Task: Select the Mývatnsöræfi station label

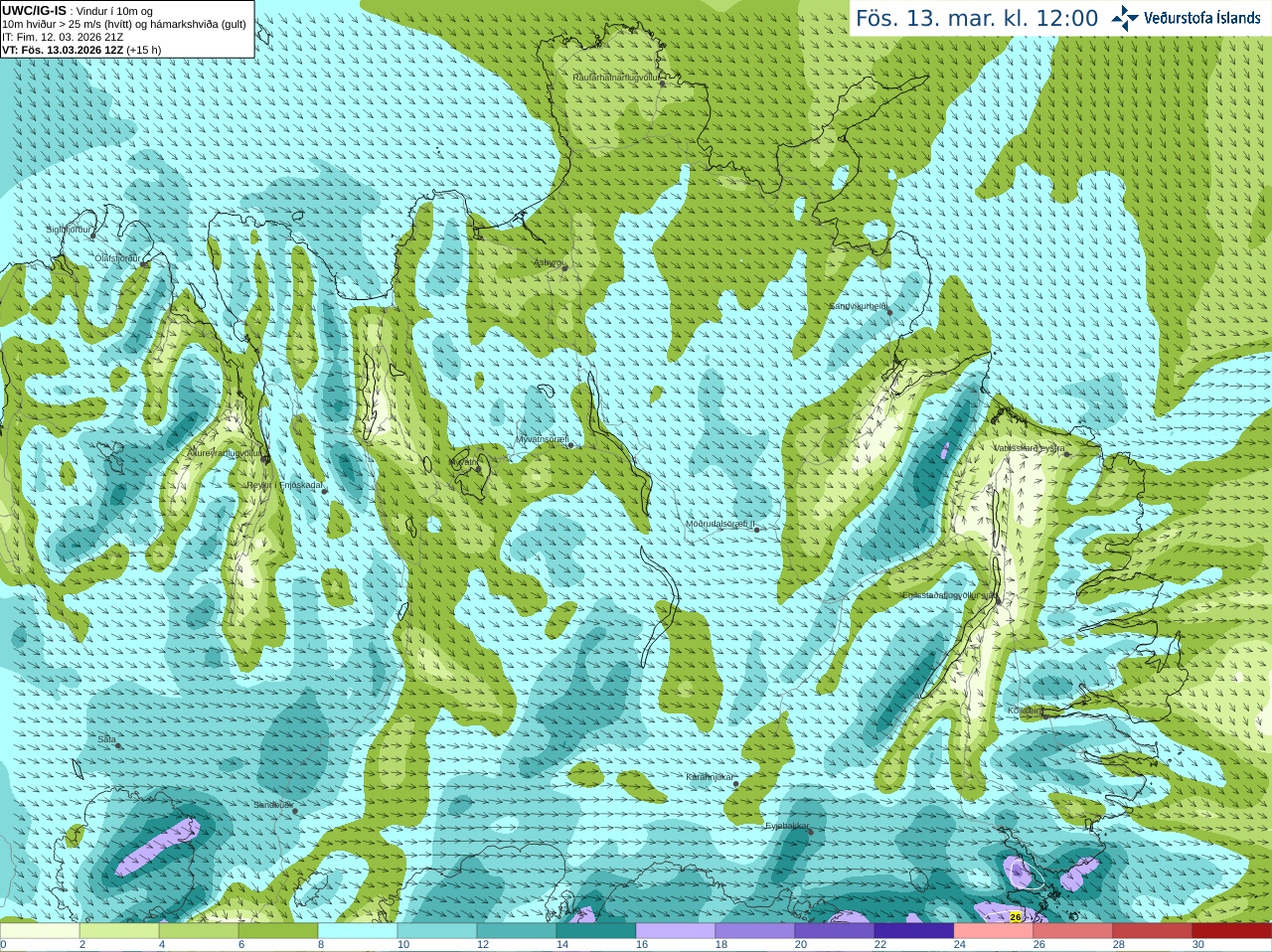Action: [x=541, y=439]
